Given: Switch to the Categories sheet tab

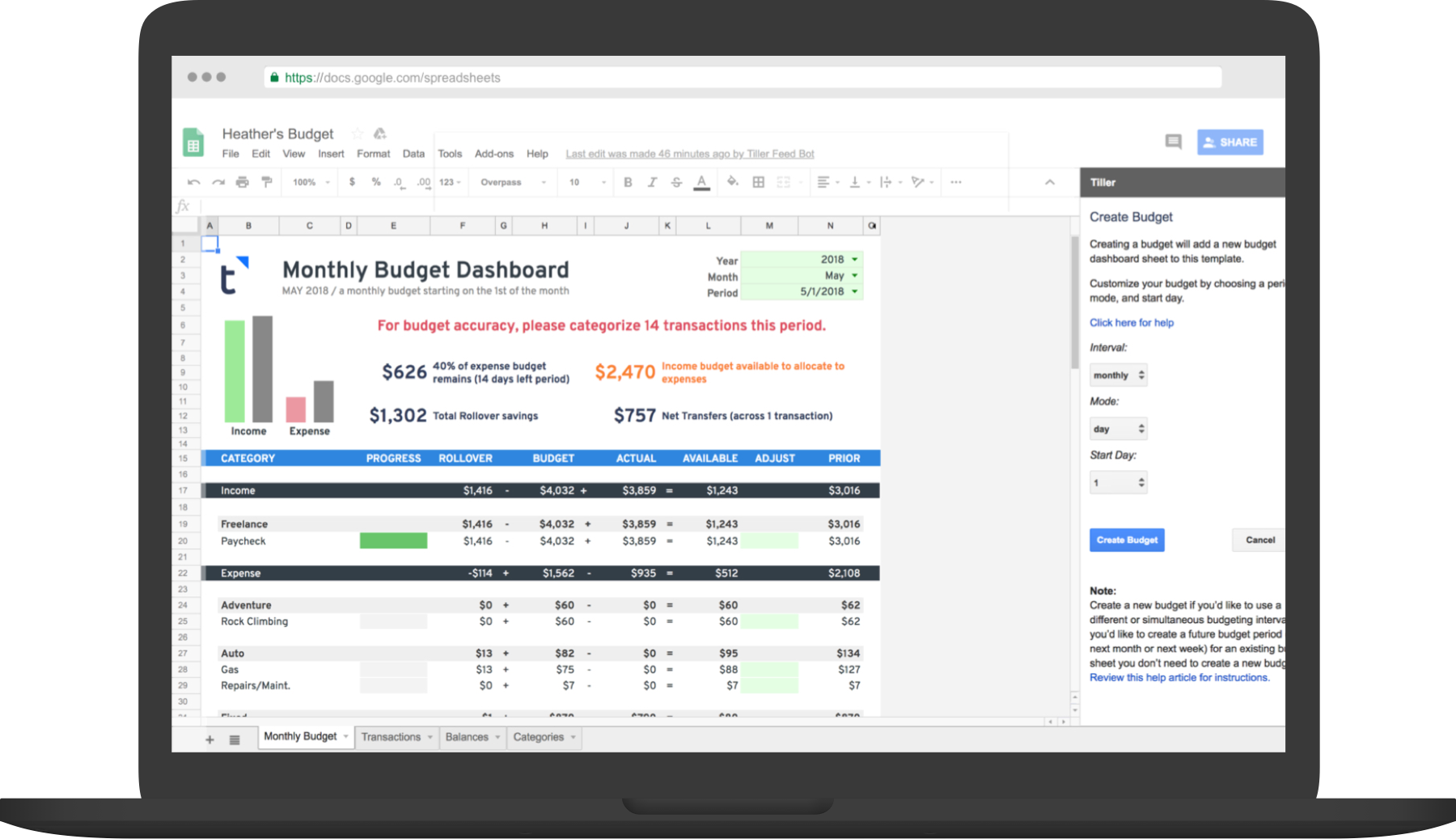Looking at the screenshot, I should pos(544,737).
